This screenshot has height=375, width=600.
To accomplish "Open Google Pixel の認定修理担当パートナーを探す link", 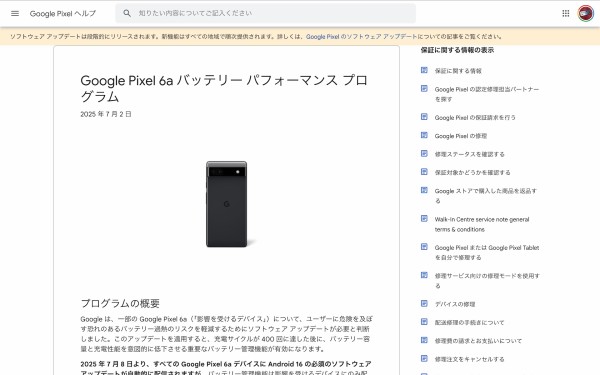I will tap(487, 94).
